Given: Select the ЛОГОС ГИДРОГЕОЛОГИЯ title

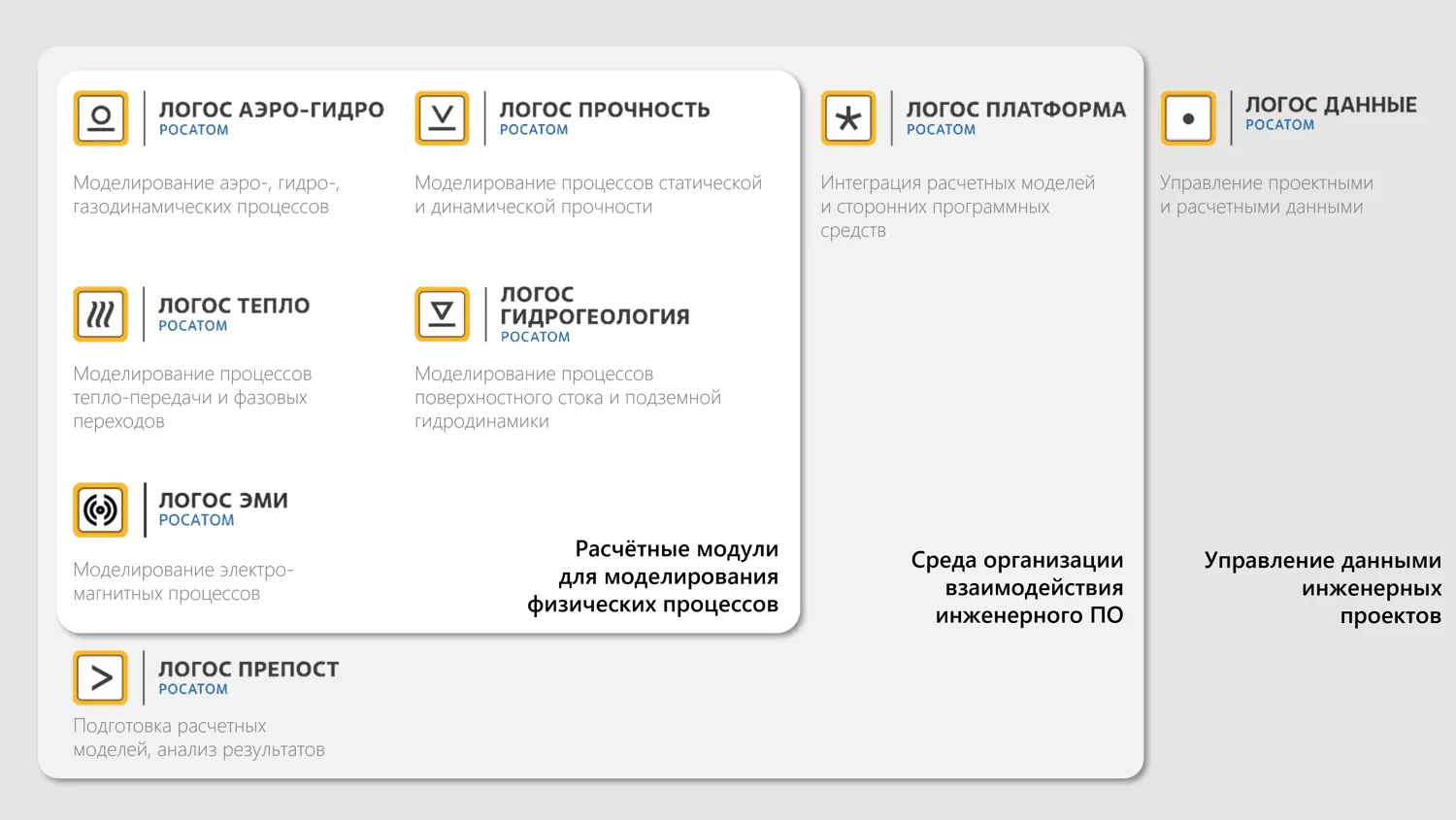Looking at the screenshot, I should click(x=595, y=305).
